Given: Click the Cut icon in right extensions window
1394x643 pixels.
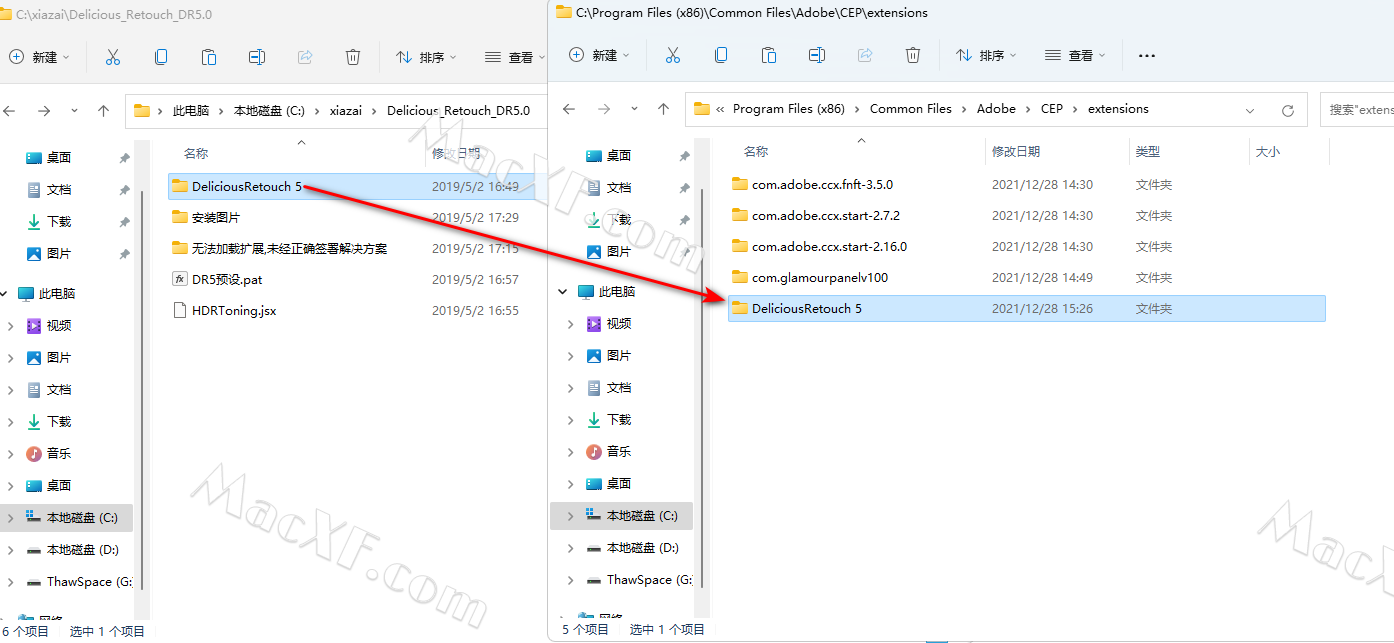Looking at the screenshot, I should pyautogui.click(x=673, y=55).
